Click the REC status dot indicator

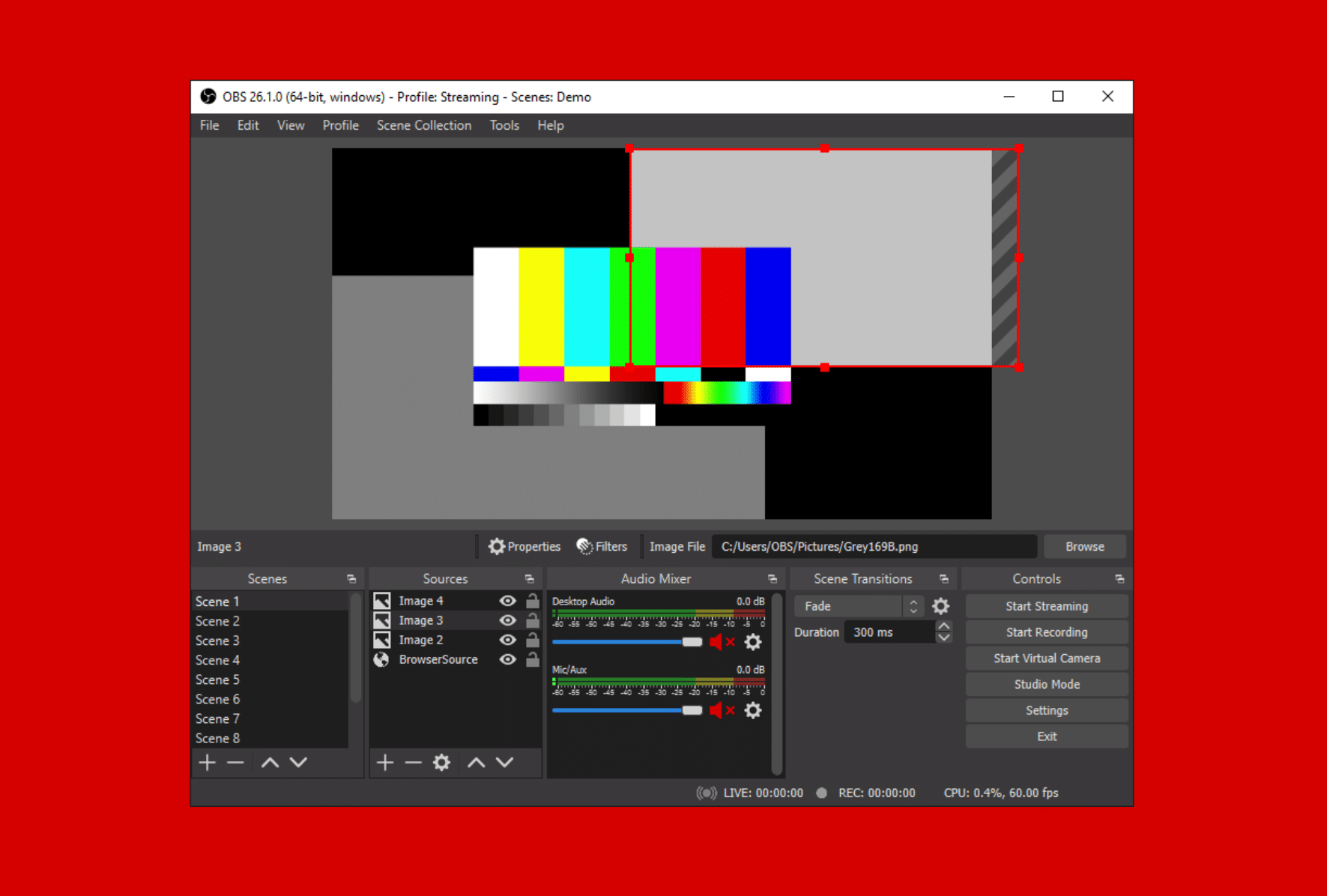tap(822, 793)
